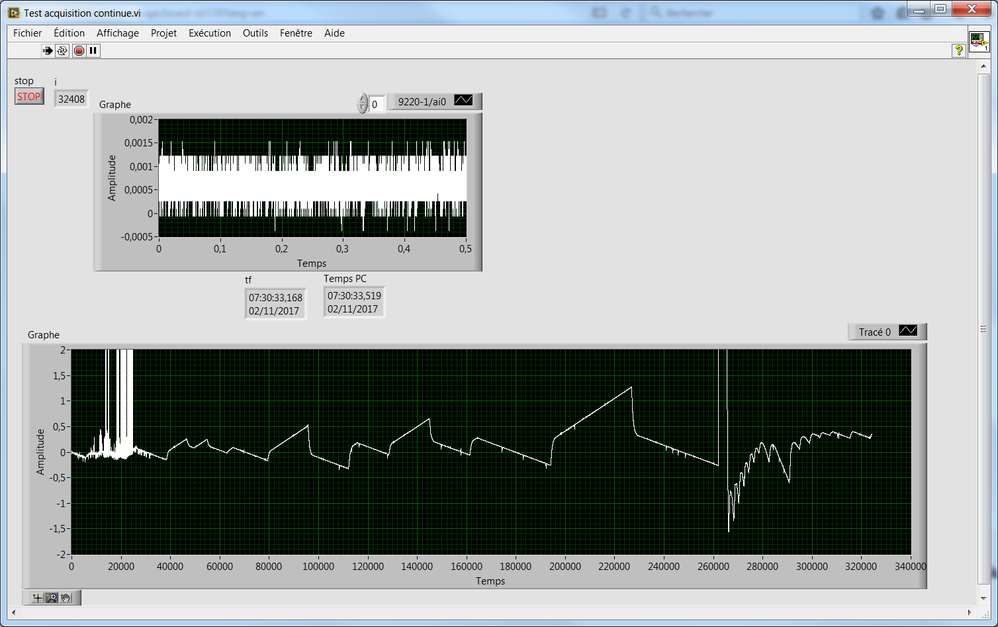
Task: Open the Projet menu
Action: point(164,33)
